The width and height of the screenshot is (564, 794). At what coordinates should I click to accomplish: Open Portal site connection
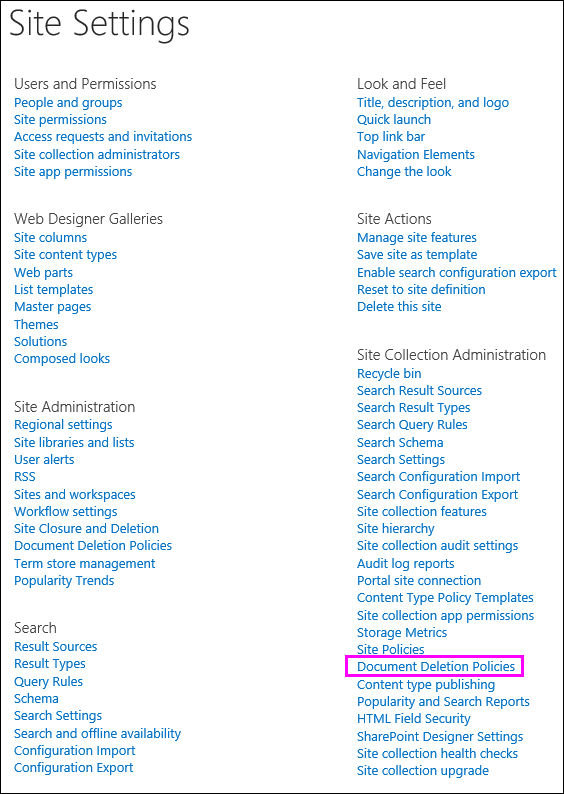click(419, 581)
